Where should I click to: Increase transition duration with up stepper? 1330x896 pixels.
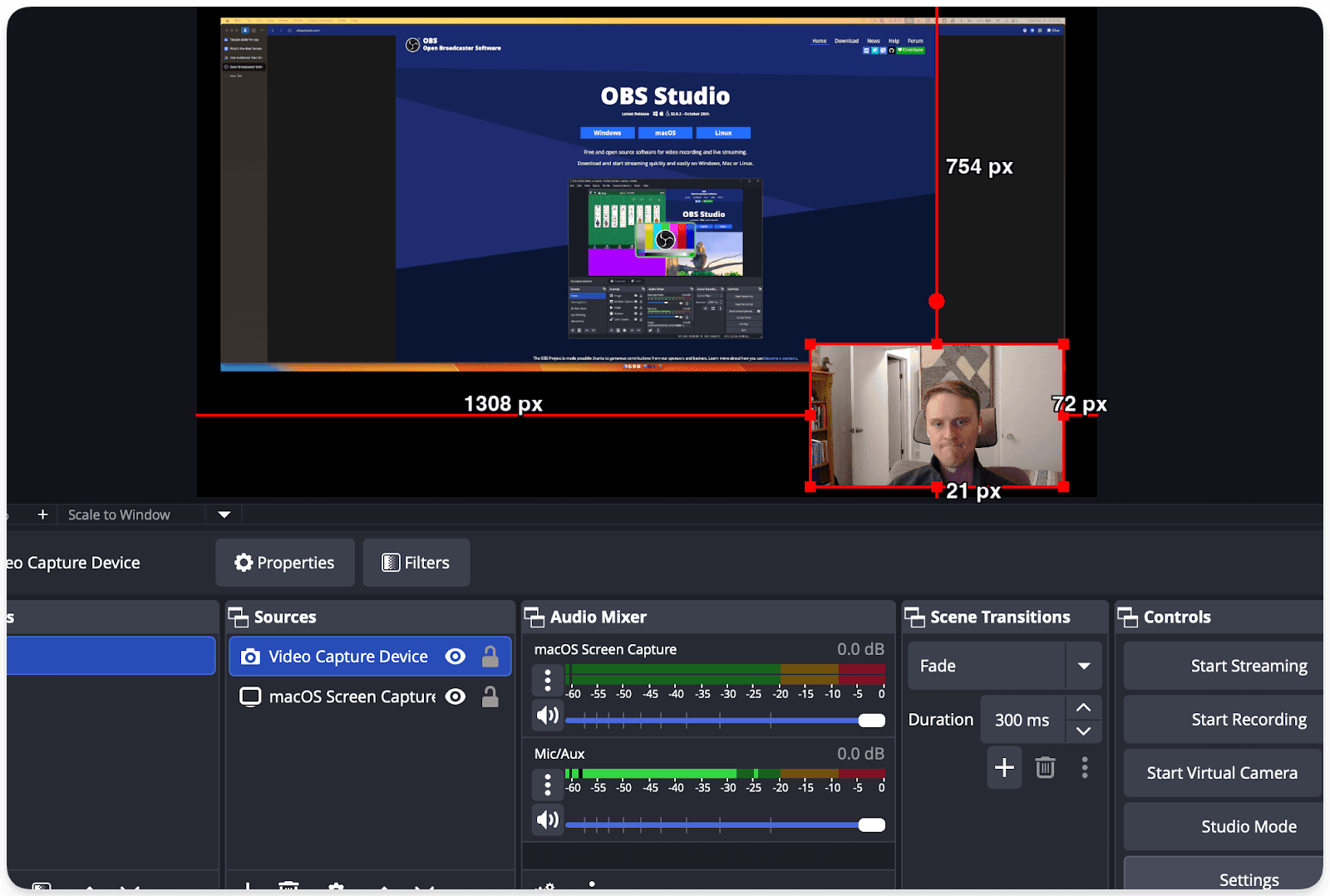1083,706
